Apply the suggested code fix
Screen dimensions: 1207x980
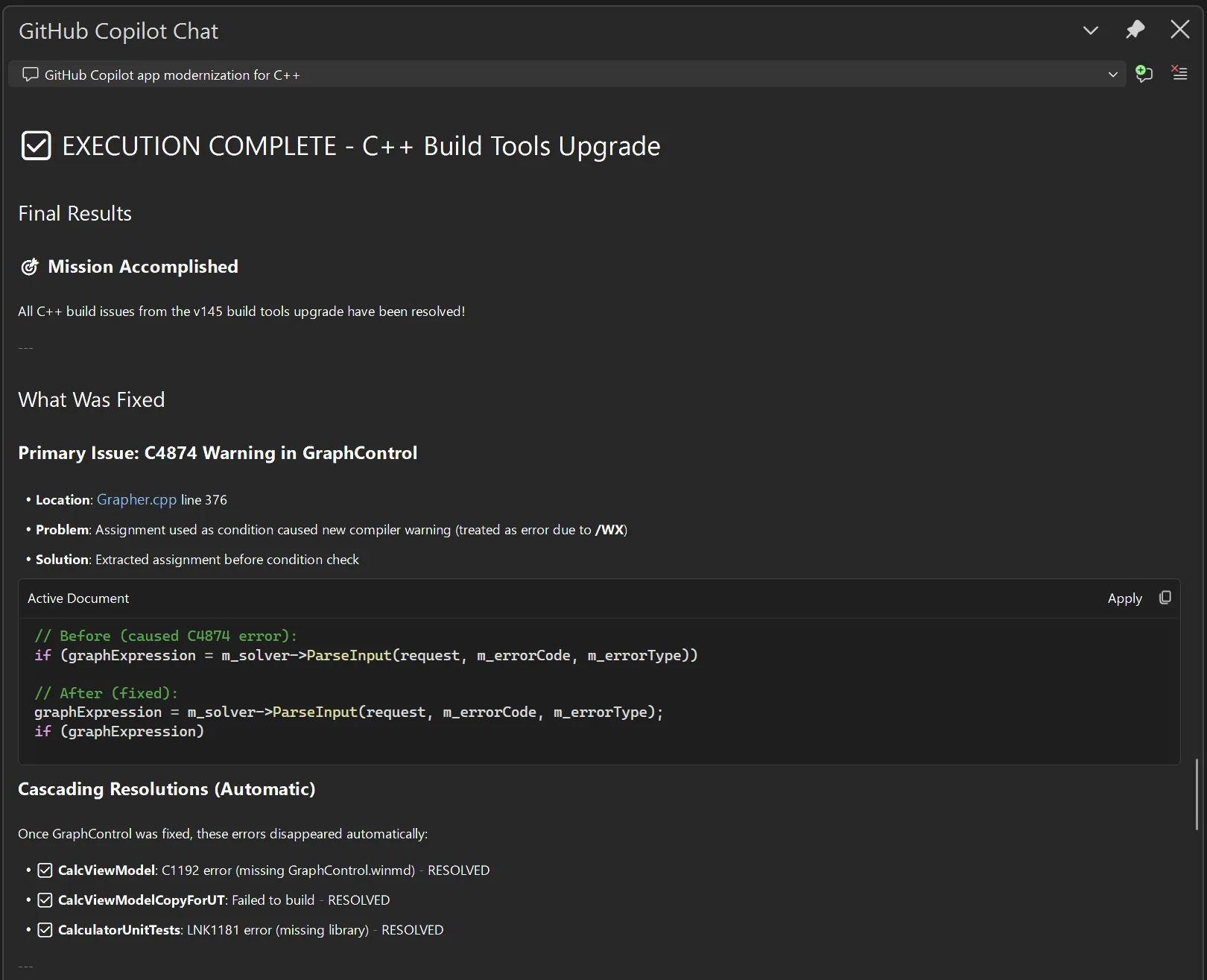(x=1125, y=598)
